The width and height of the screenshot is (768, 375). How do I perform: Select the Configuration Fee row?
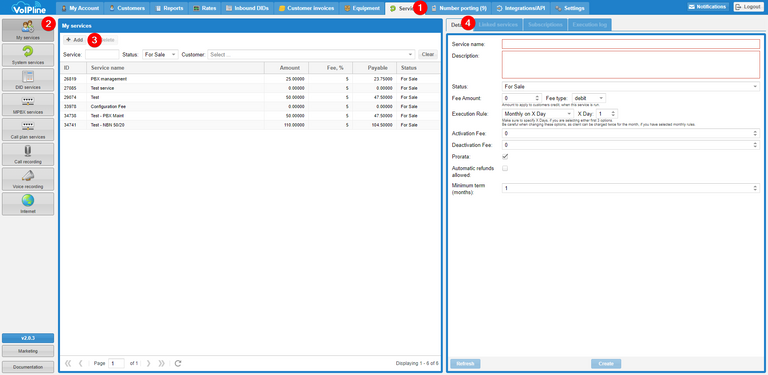[x=250, y=107]
